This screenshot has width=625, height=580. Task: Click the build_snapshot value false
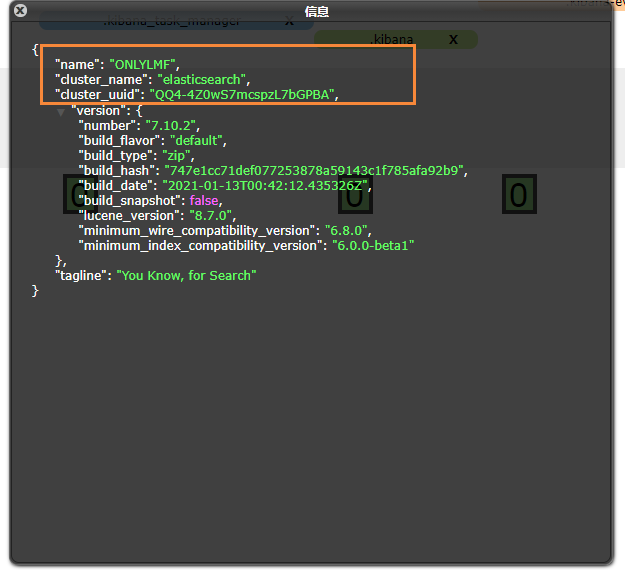click(204, 201)
